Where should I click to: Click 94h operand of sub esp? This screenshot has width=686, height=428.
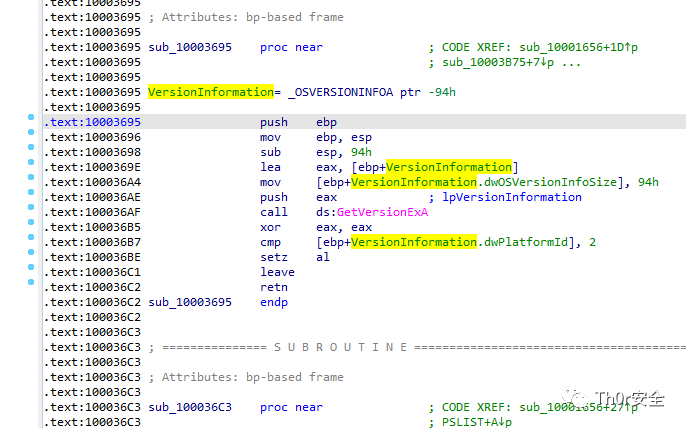[x=361, y=152]
